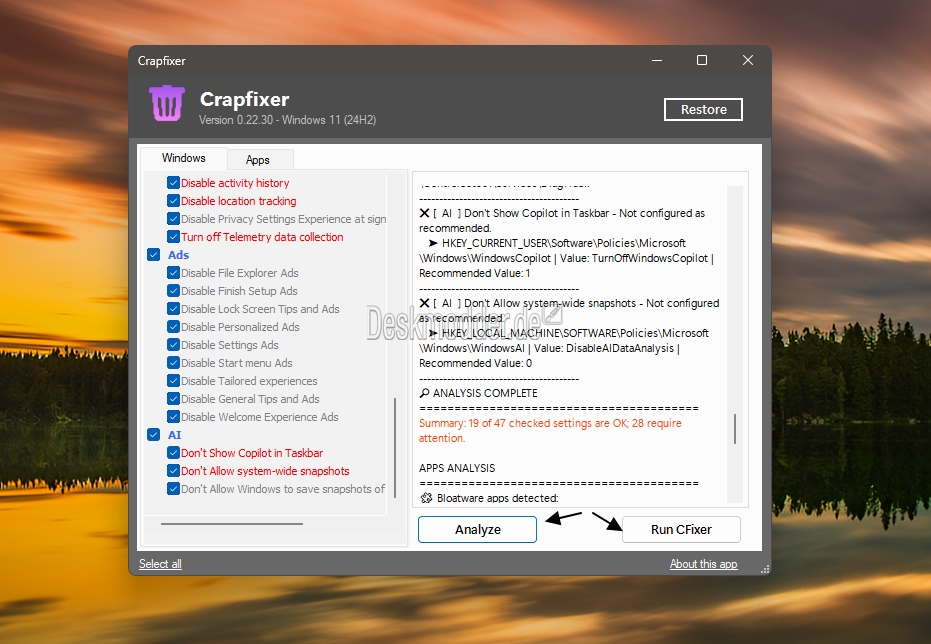Image resolution: width=931 pixels, height=644 pixels.
Task: Uncheck Disable Personalized Ads
Action: (x=173, y=327)
